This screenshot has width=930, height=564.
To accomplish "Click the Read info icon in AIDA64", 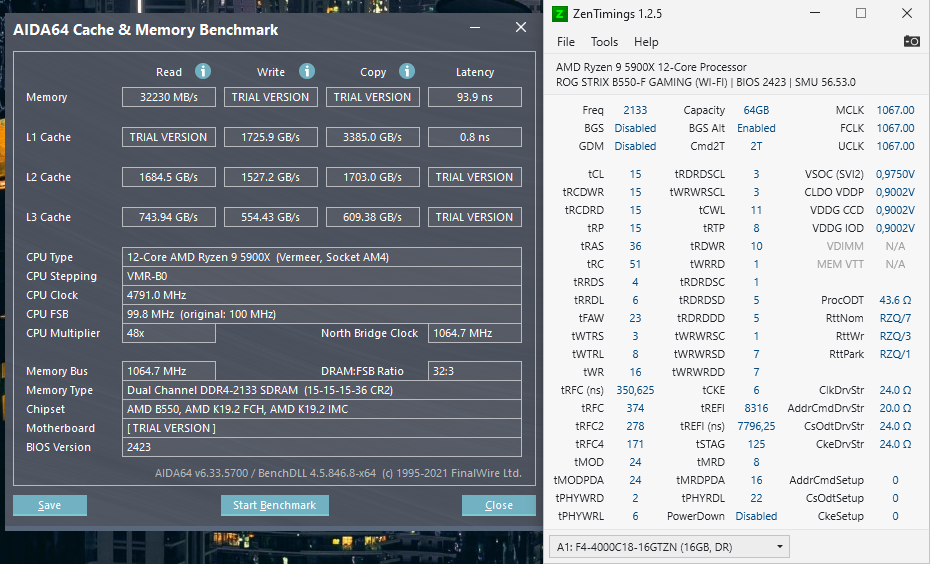I will coord(203,71).
